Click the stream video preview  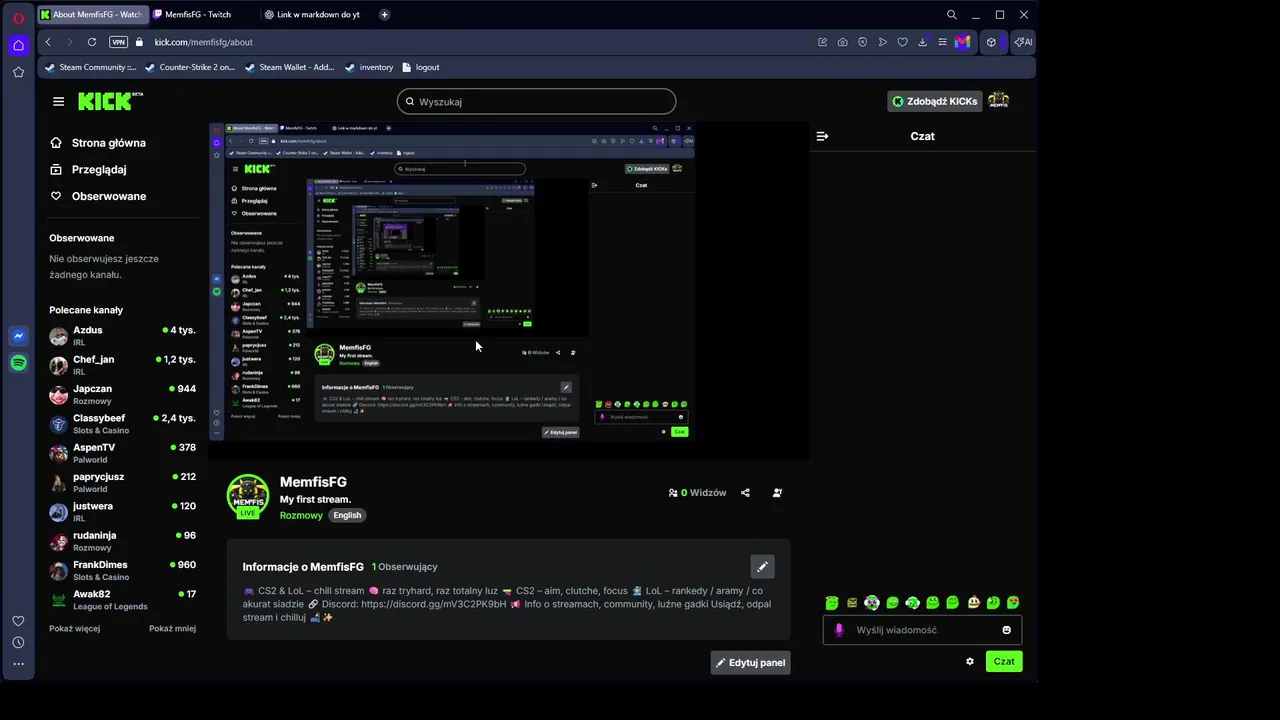pos(509,290)
